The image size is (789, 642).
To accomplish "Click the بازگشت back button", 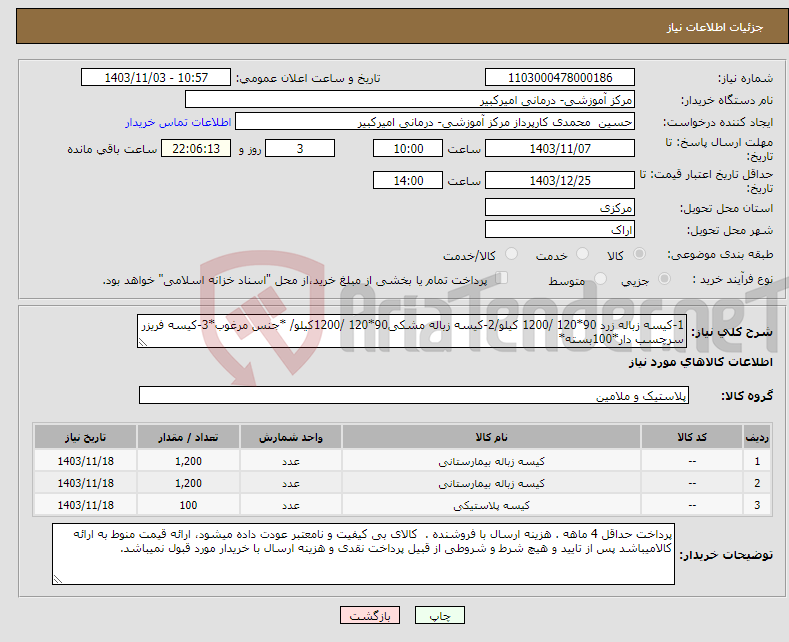I will click(x=370, y=615).
